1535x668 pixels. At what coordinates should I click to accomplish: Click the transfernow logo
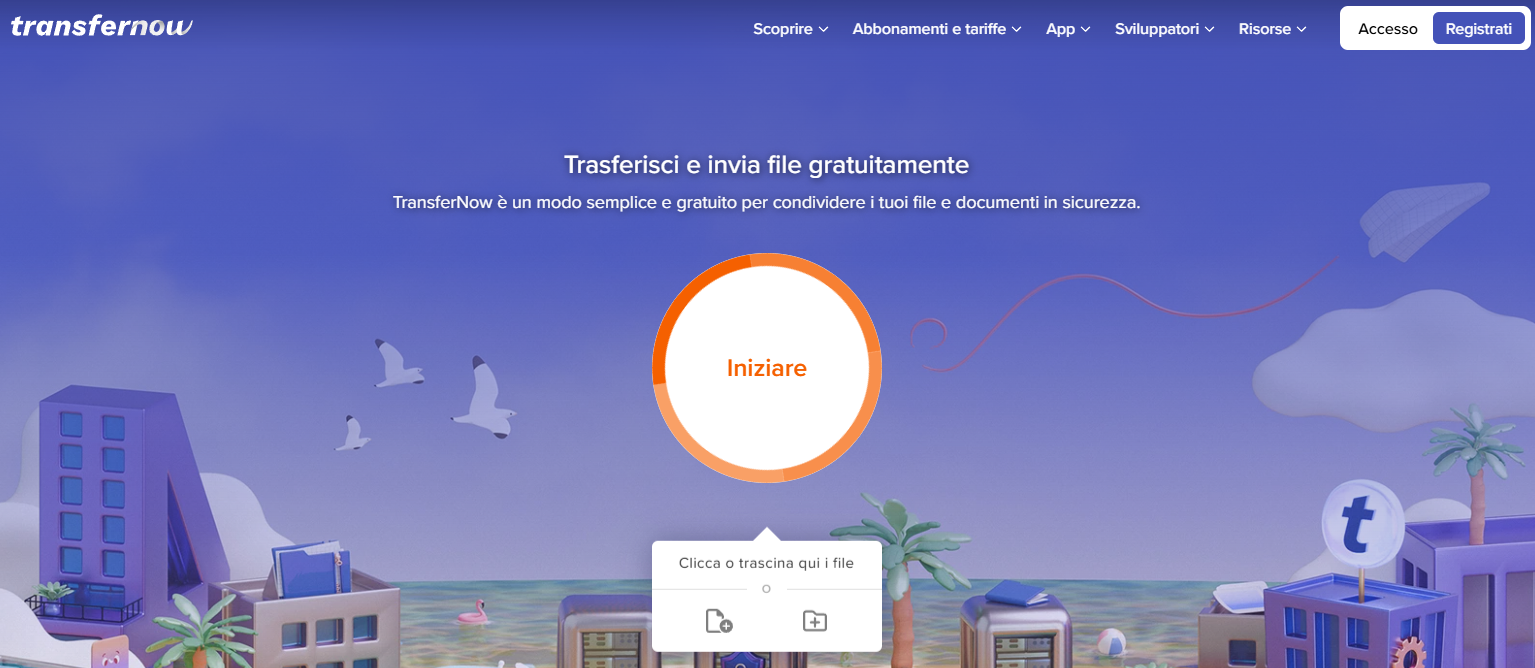[101, 26]
